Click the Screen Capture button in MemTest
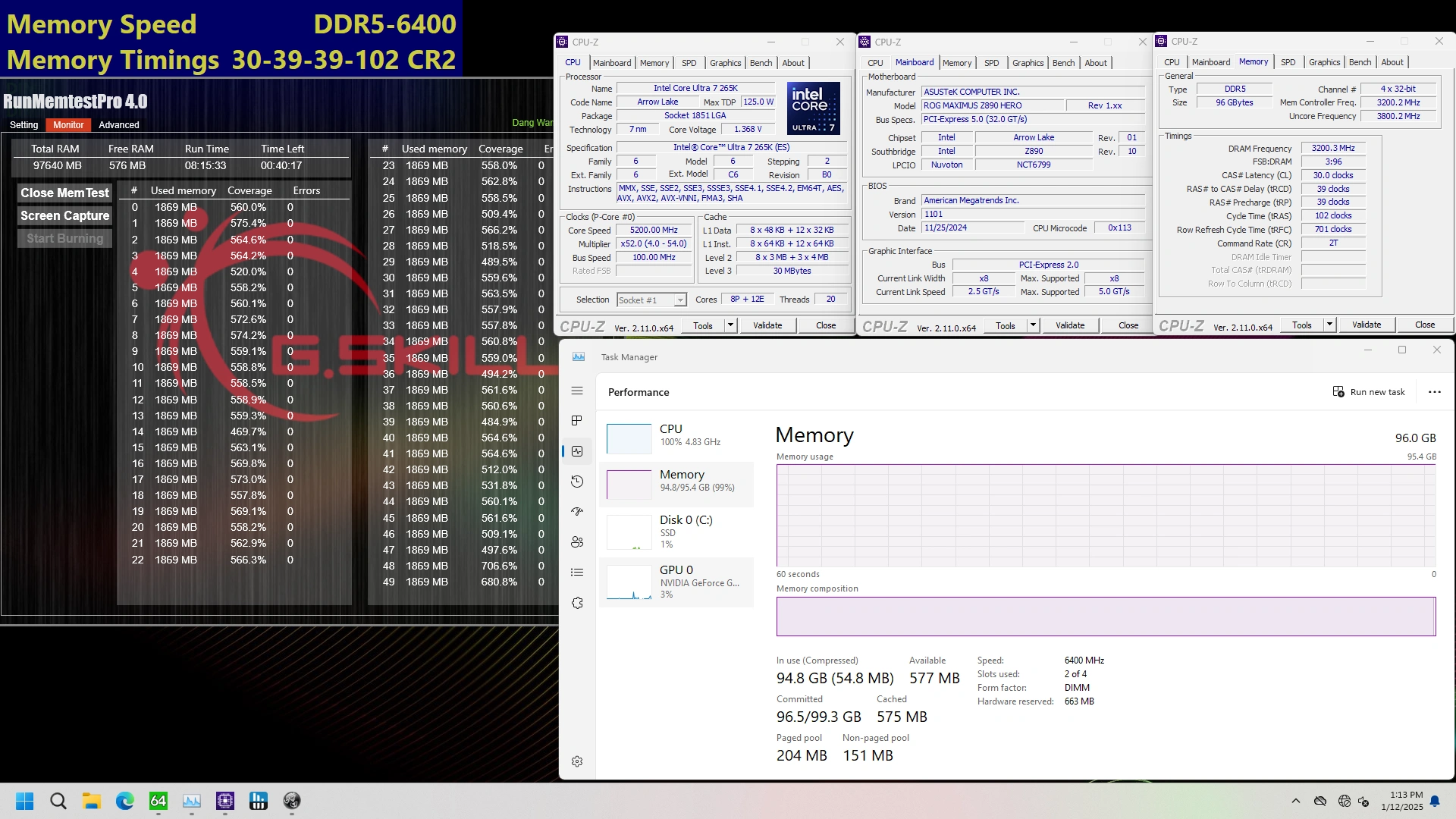This screenshot has height=819, width=1456. (64, 215)
